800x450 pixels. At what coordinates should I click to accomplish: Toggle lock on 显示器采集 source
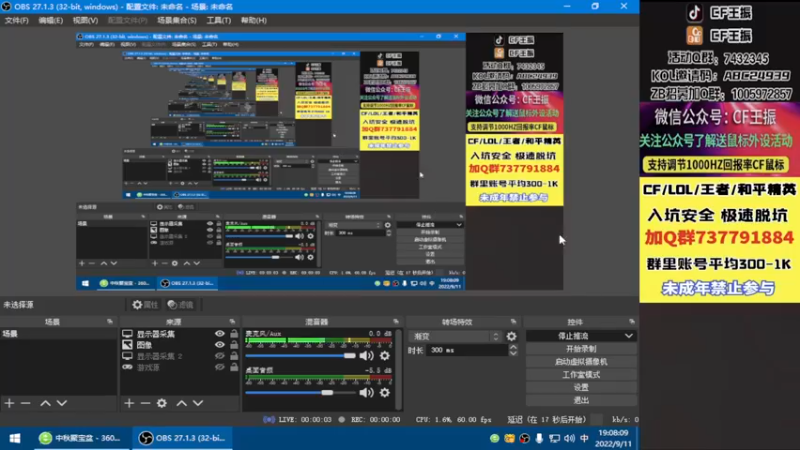pos(234,334)
